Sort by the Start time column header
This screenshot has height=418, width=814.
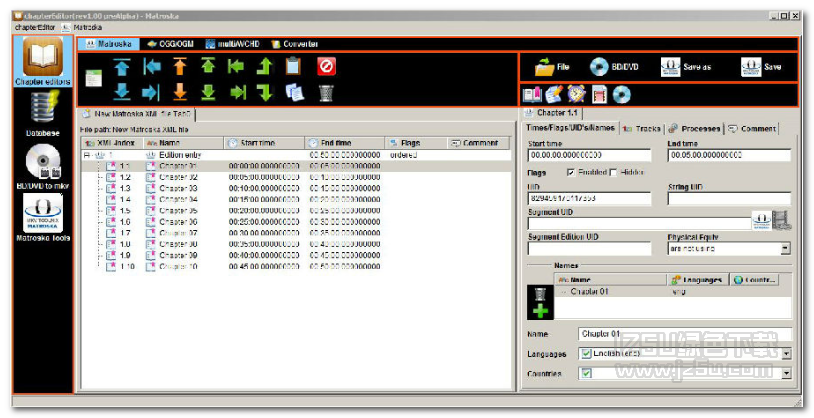pos(264,143)
